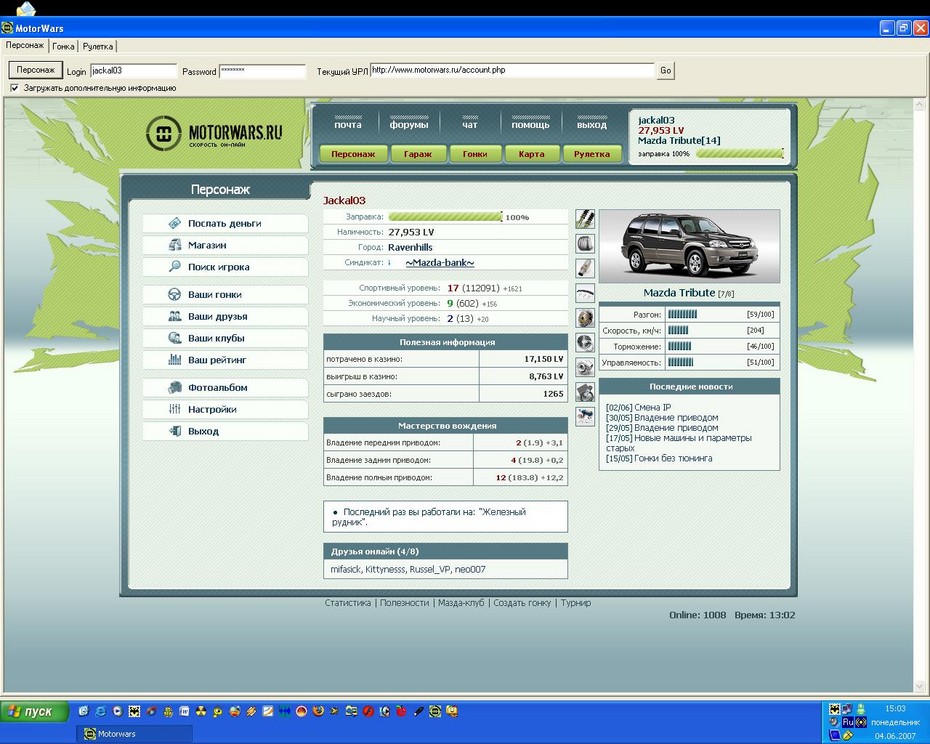
Task: Click the заправка 100% bar in the header
Action: [740, 154]
